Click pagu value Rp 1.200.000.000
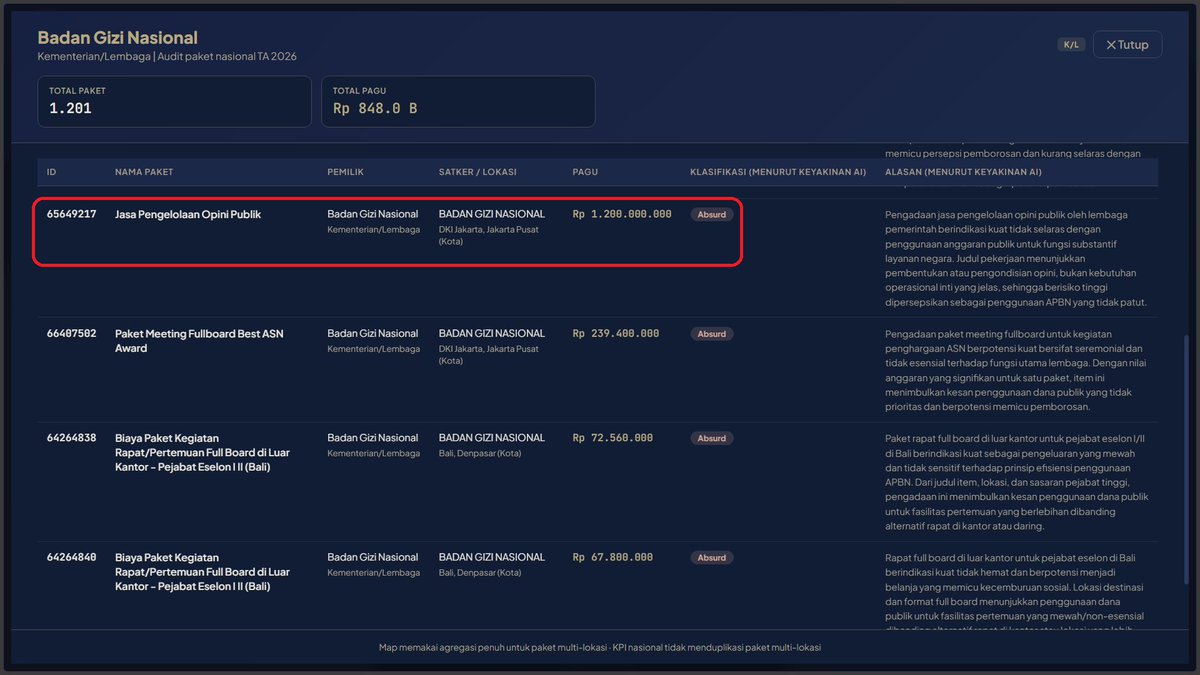This screenshot has height=675, width=1200. 622,214
